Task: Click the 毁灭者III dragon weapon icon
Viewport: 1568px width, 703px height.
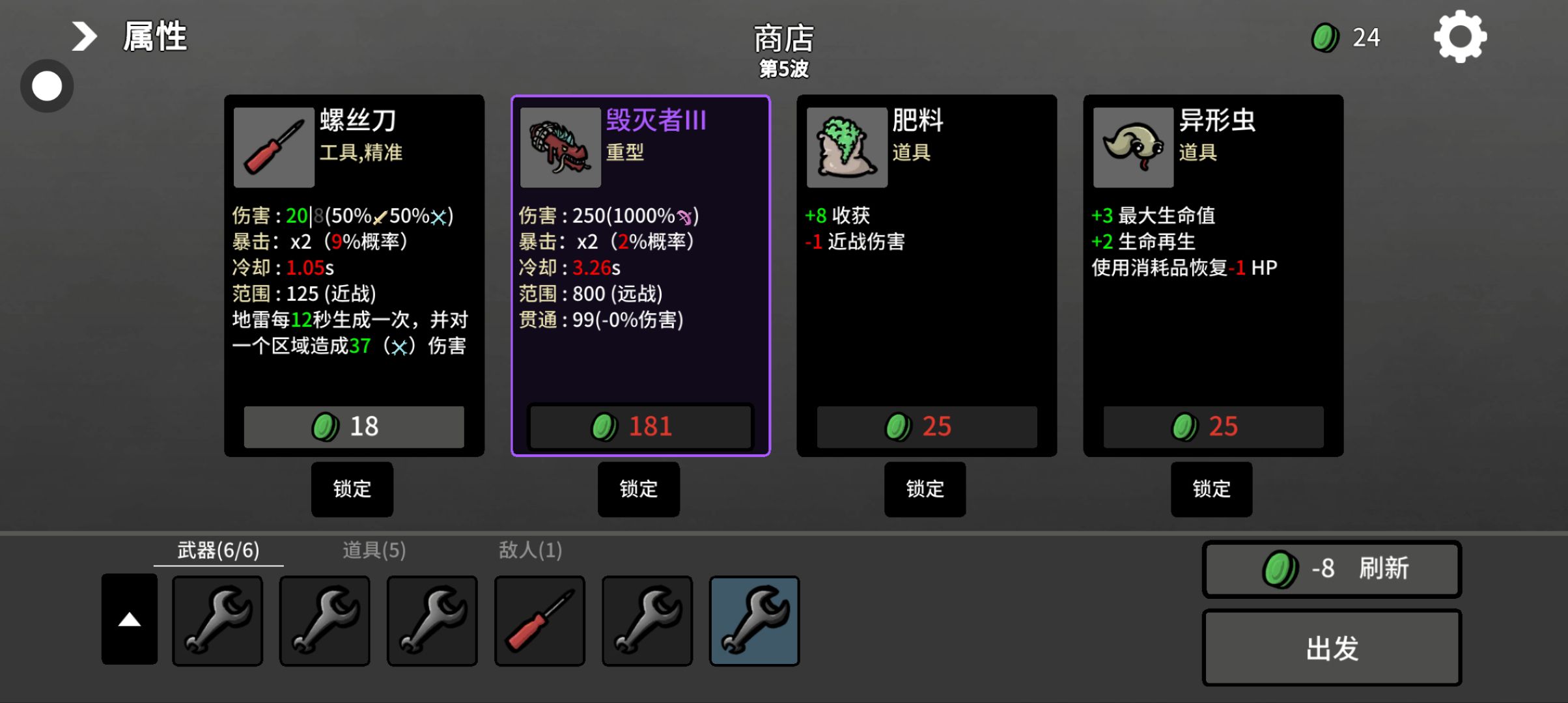Action: coord(560,147)
